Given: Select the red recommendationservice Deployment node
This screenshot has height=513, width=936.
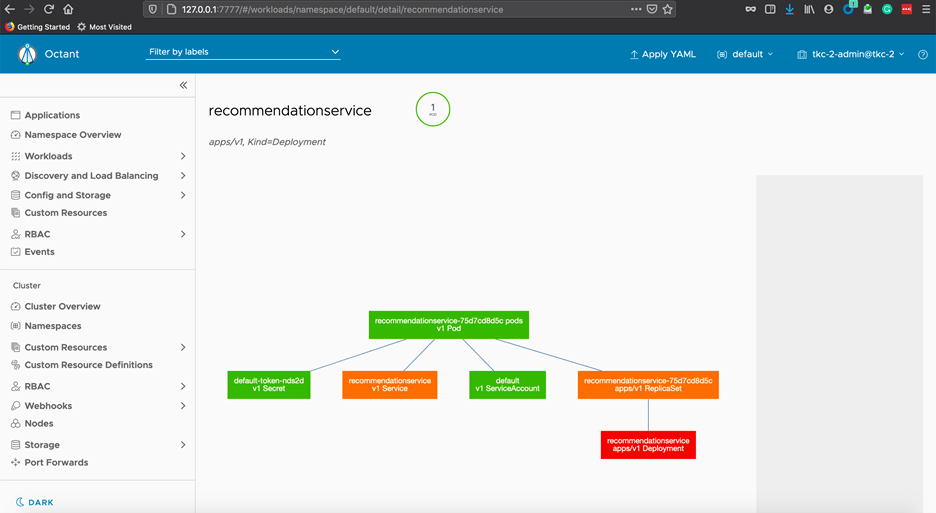Looking at the screenshot, I should coord(648,445).
